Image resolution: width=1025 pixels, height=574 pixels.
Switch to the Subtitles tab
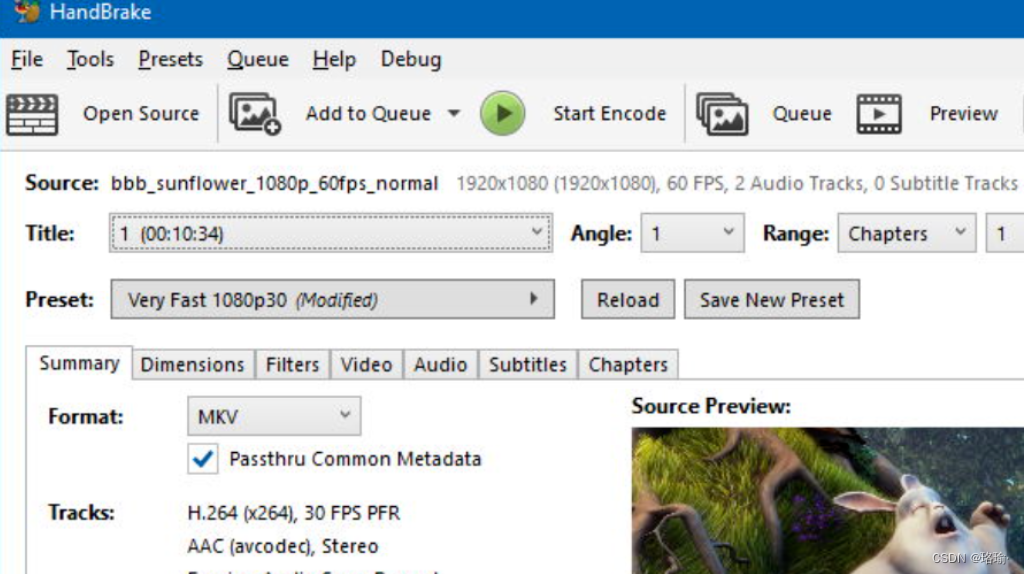coord(528,365)
